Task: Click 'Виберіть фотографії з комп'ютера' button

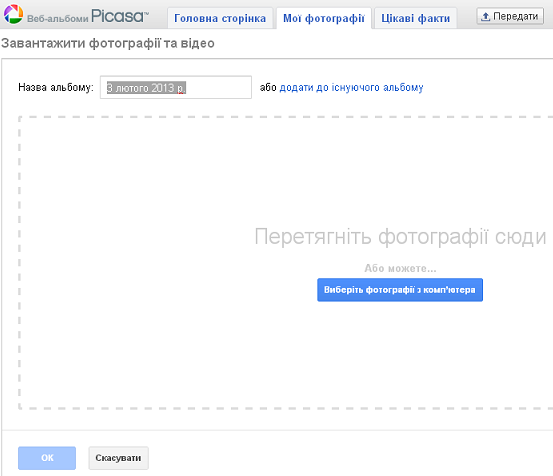Action: click(400, 290)
